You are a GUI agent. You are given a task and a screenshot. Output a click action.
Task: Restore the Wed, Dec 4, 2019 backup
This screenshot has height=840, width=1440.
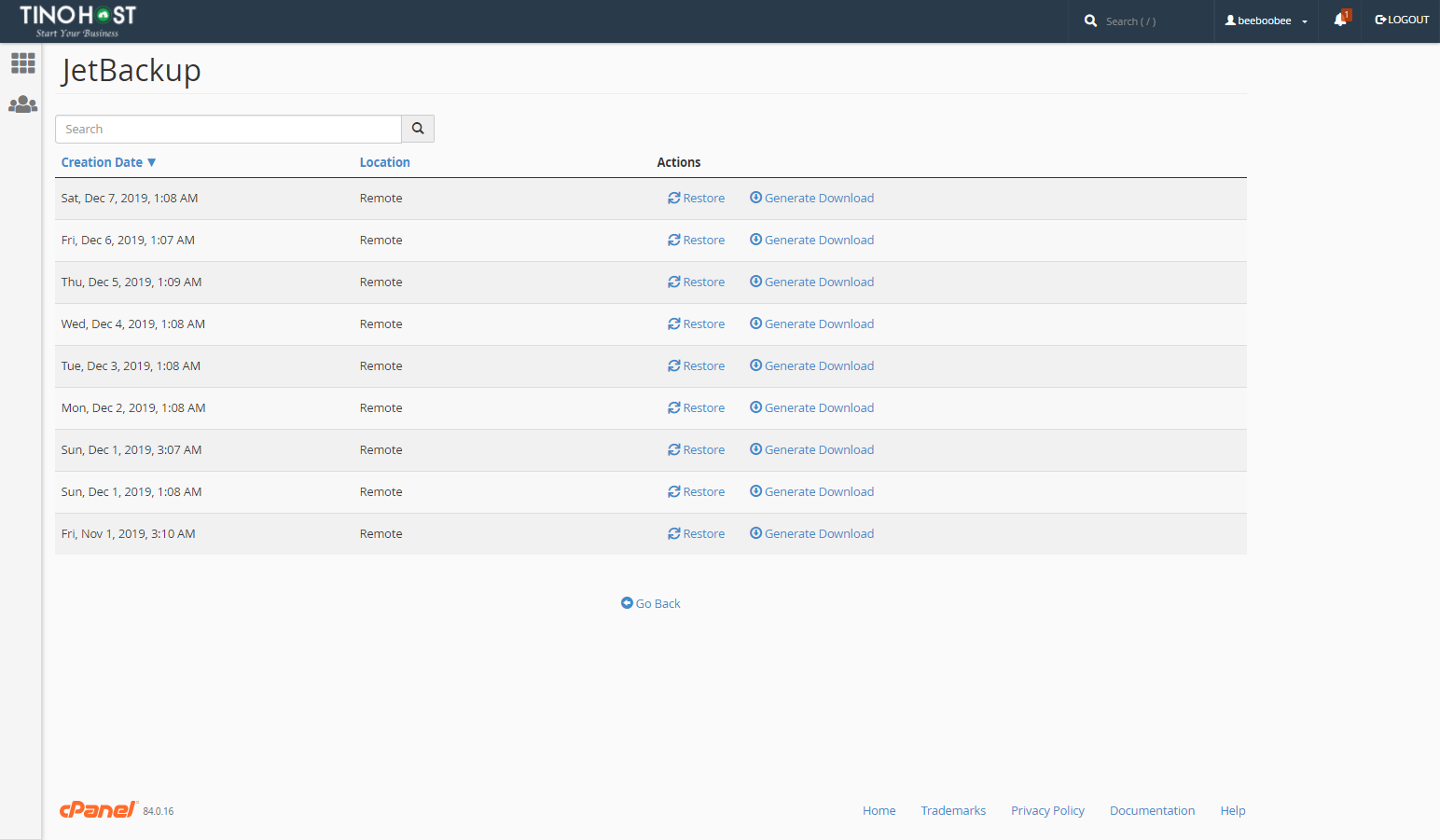[696, 324]
